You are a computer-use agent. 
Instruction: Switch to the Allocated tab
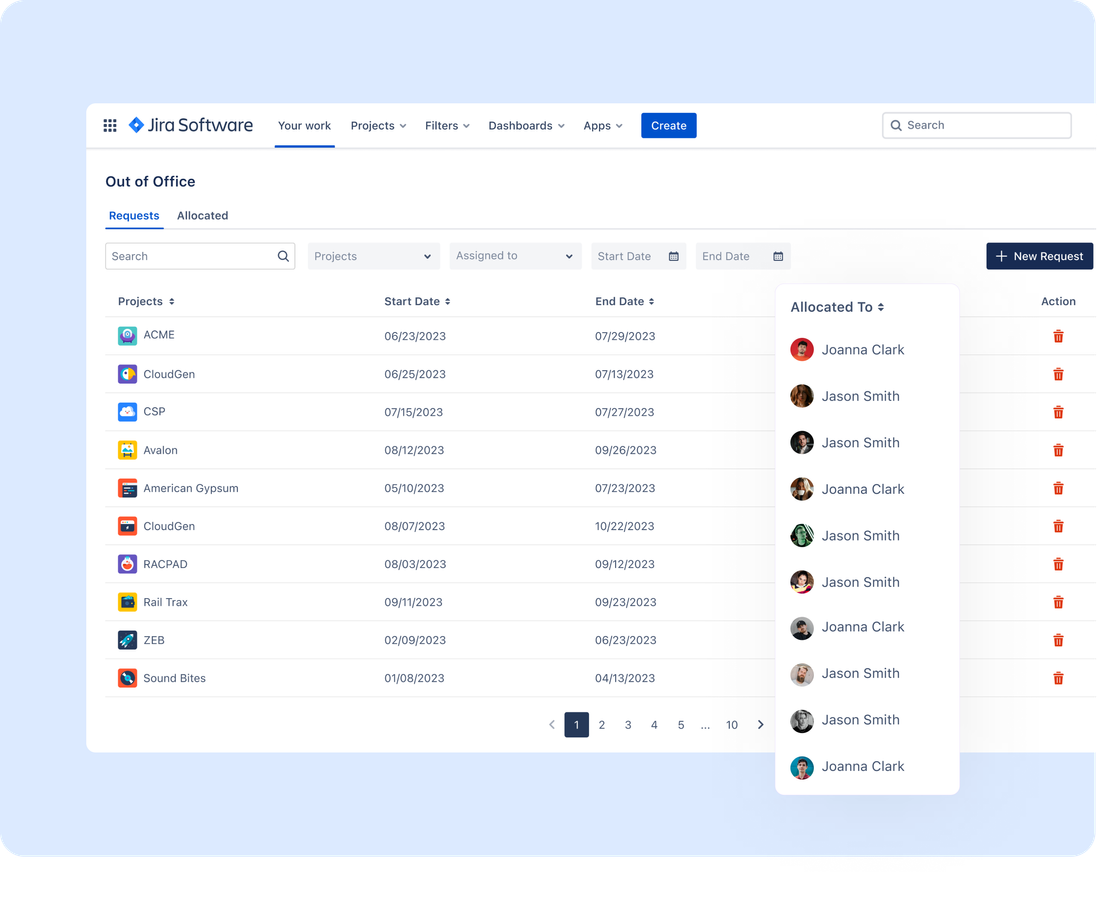tap(202, 216)
